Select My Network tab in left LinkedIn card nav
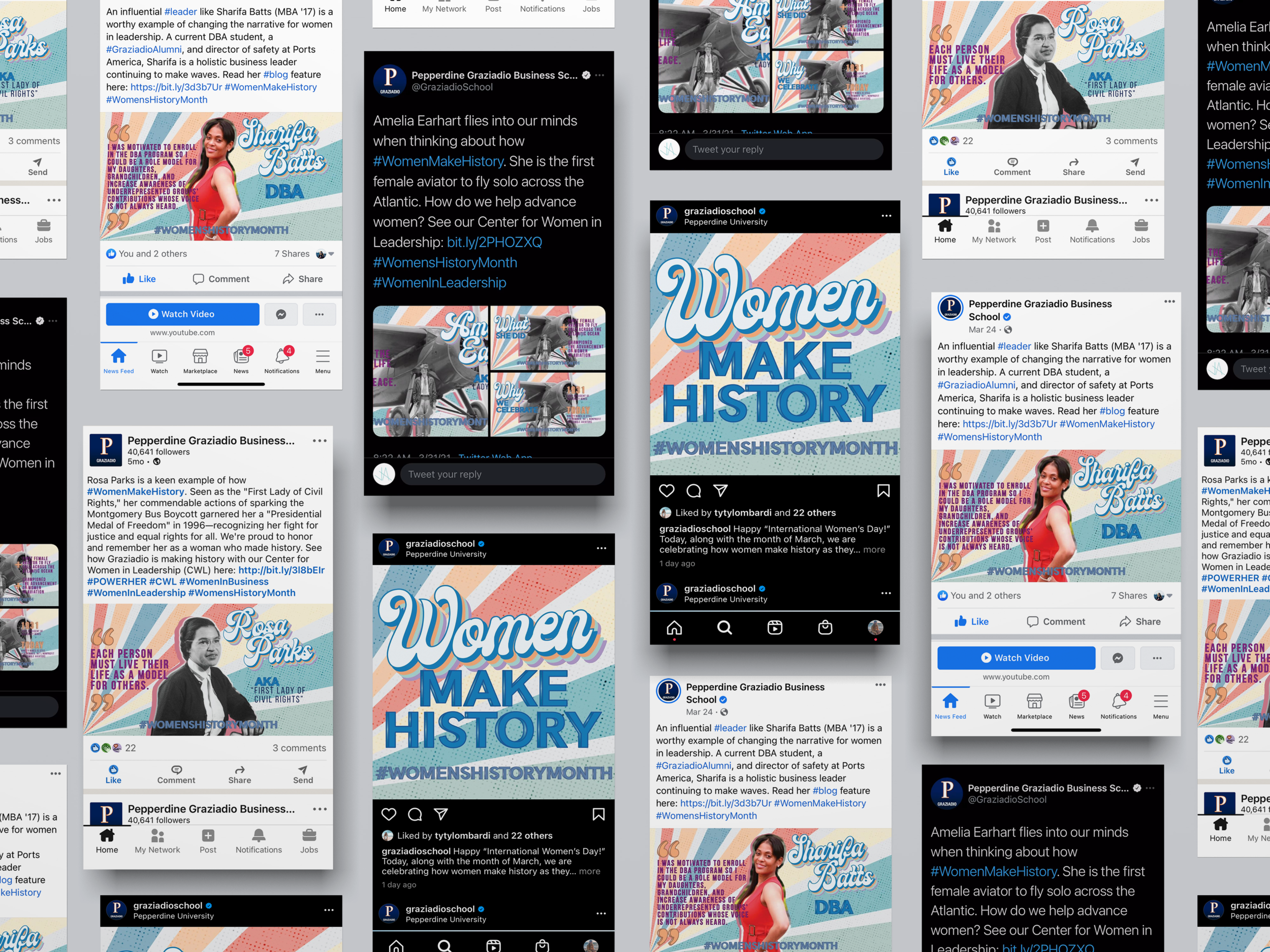 tap(157, 841)
